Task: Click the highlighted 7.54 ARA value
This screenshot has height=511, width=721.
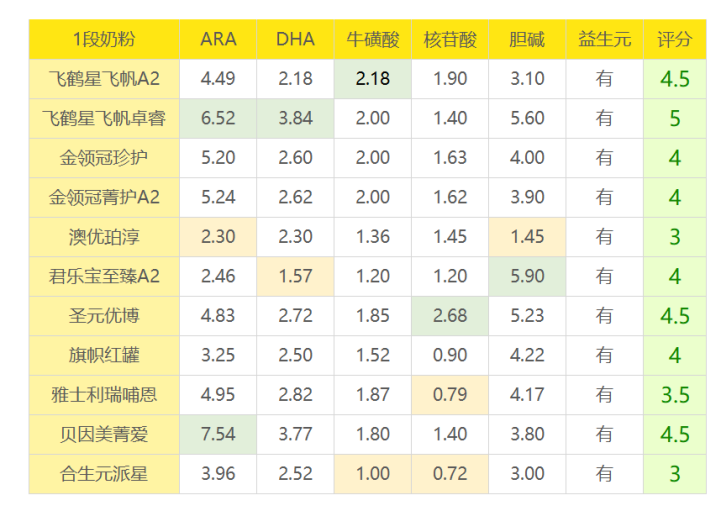Action: click(x=218, y=434)
